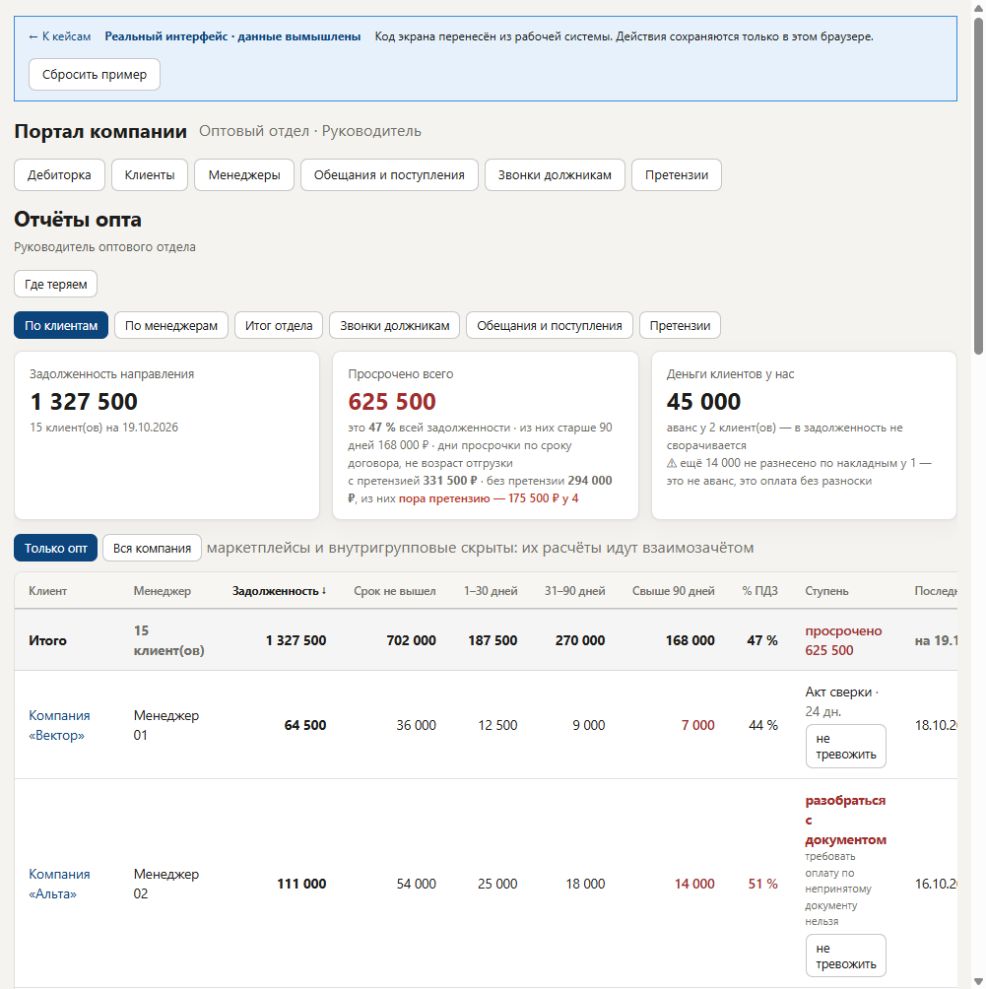Click the vertical page scrollbar thumb
The image size is (986, 989).
pos(978,186)
